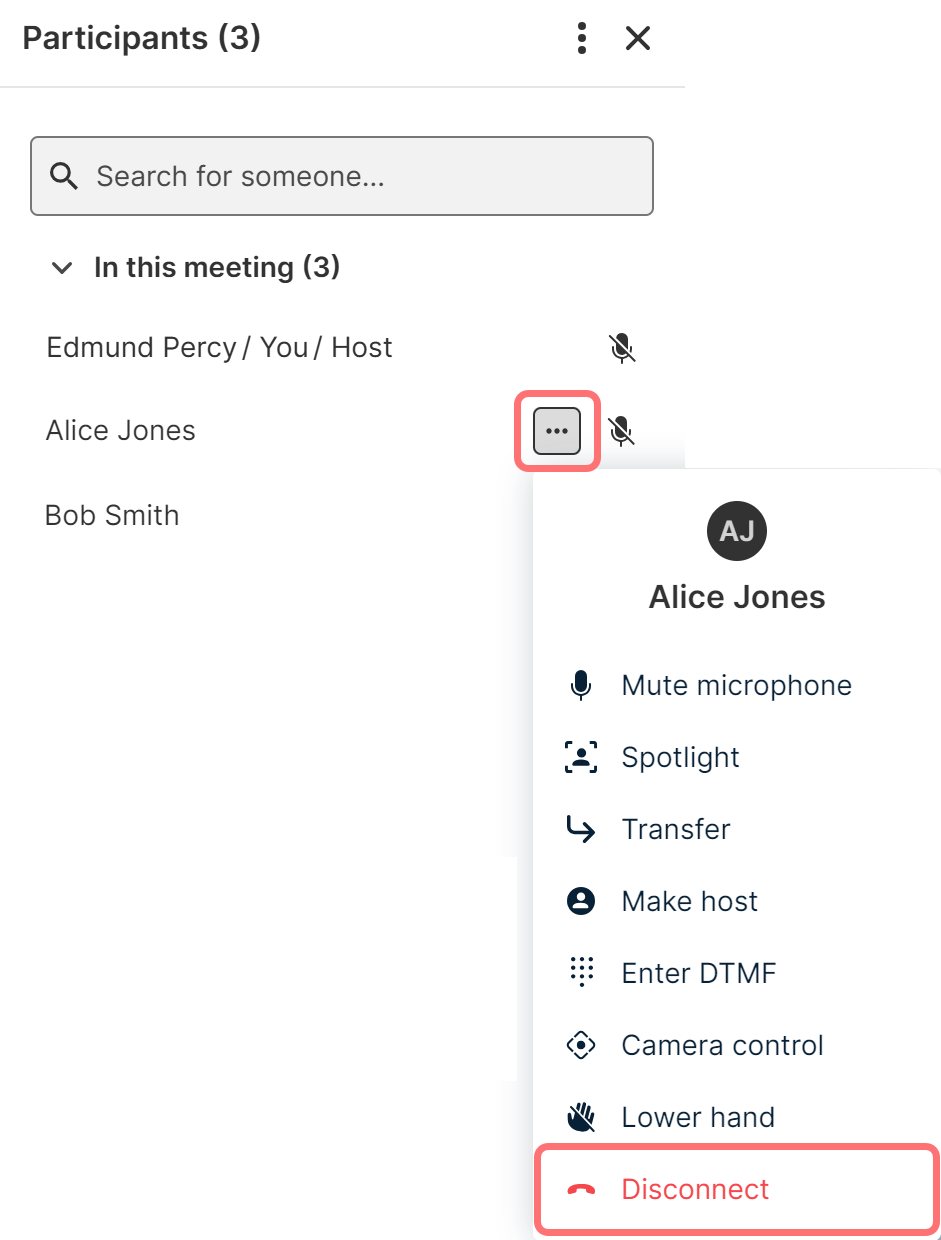Image resolution: width=941 pixels, height=1240 pixels.
Task: Select Bob Smith in participant list
Action: [112, 515]
